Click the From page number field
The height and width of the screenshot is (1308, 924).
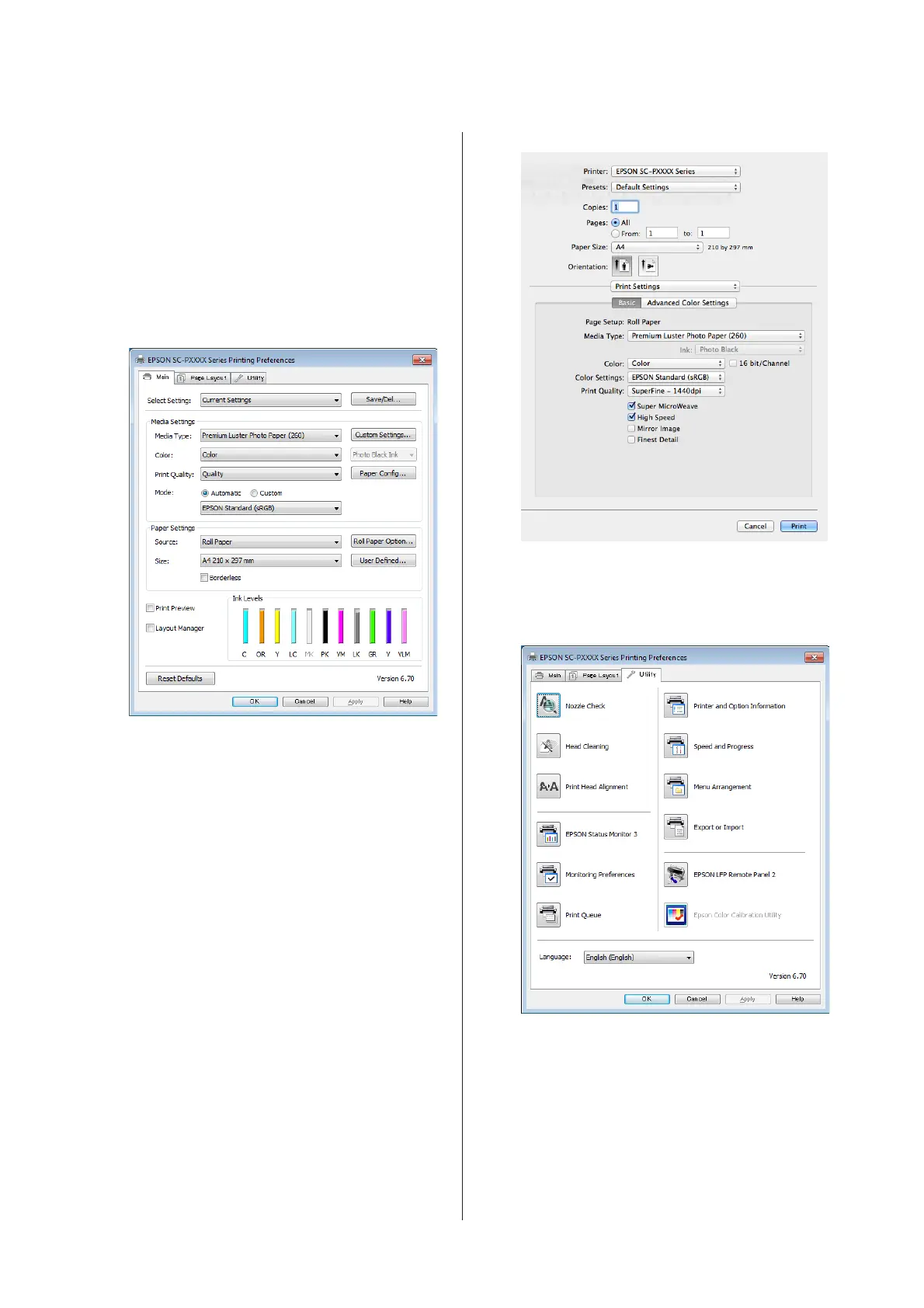662,233
